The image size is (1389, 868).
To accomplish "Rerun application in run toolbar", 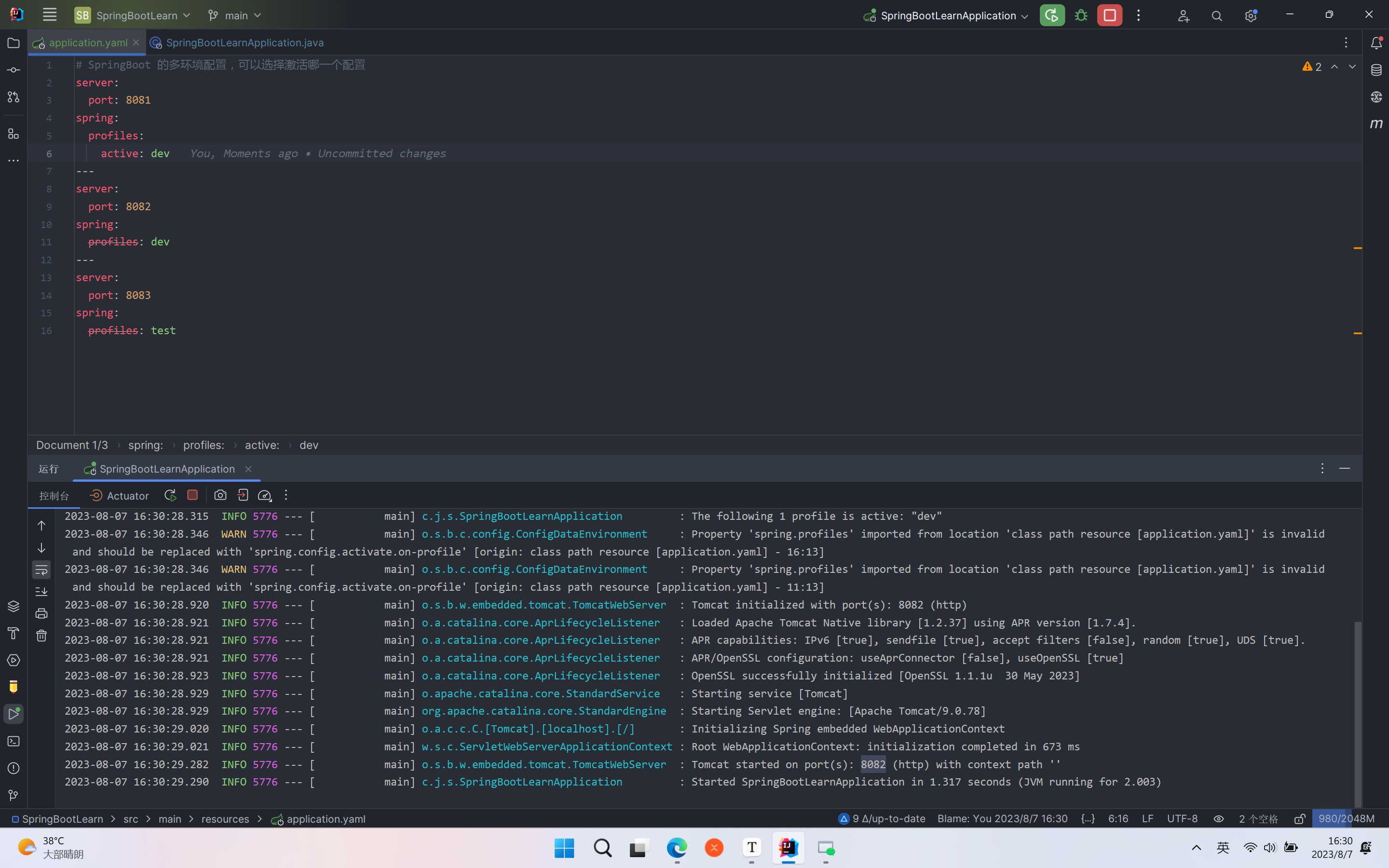I will click(x=170, y=495).
